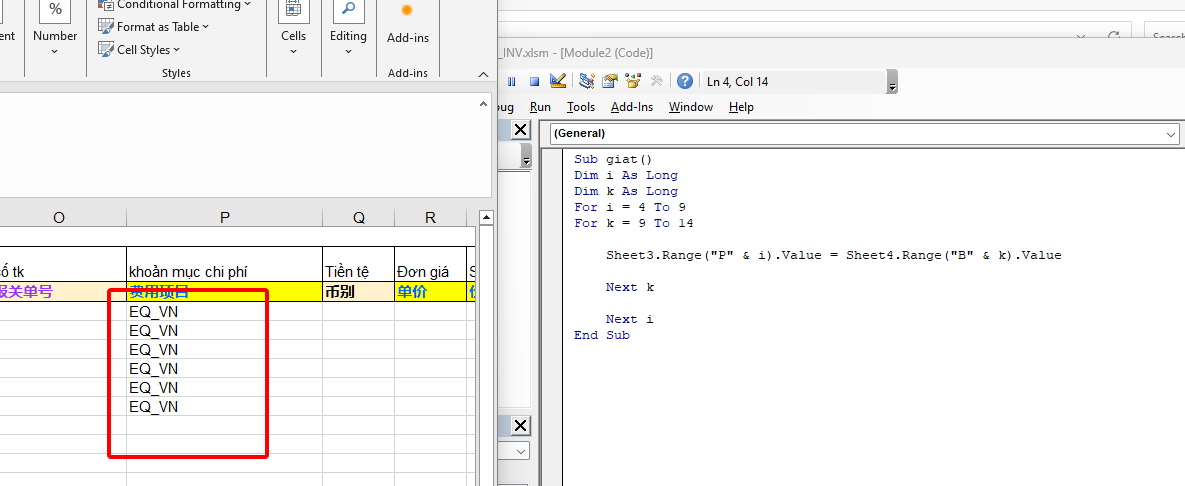Click the Number percent icon

[55, 9]
